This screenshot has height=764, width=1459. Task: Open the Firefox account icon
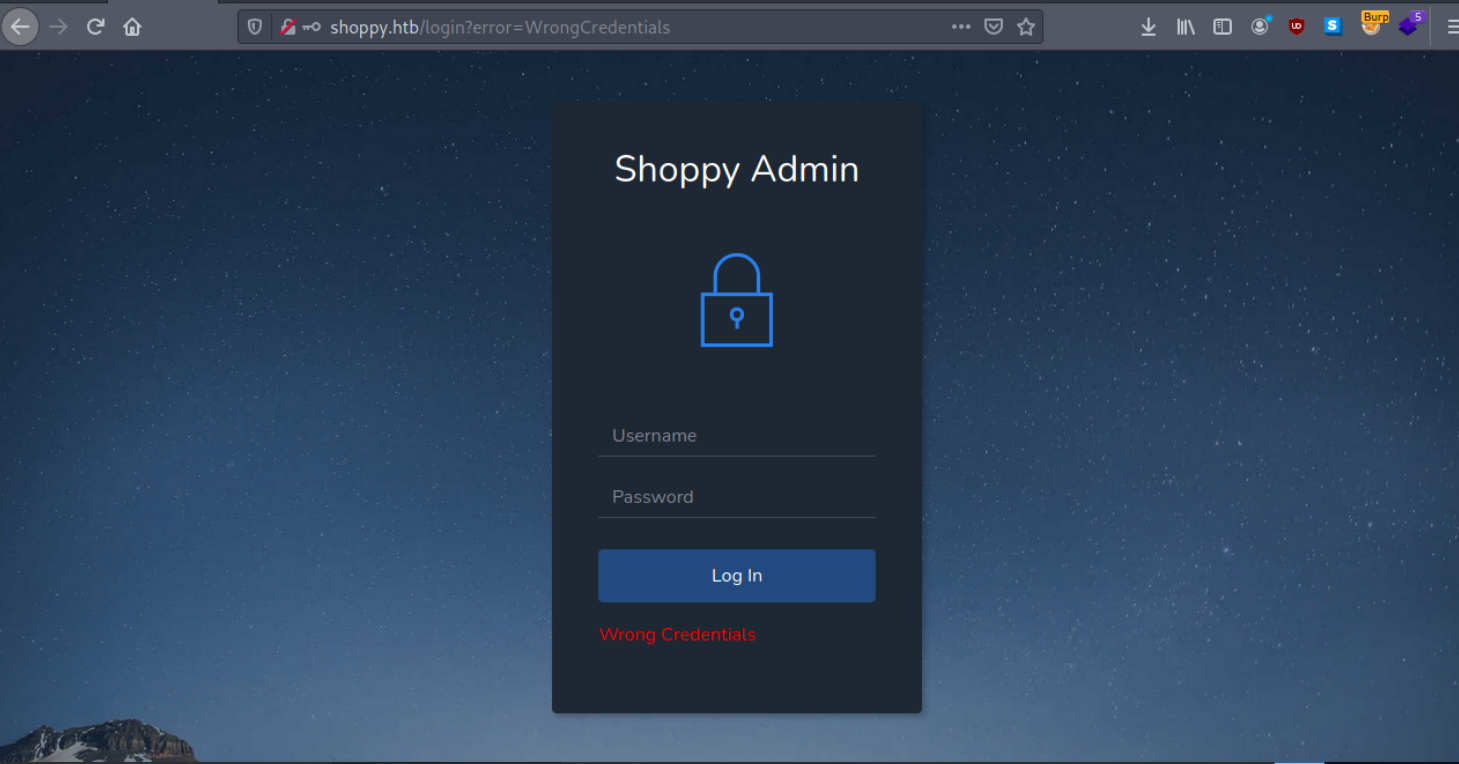(1260, 27)
